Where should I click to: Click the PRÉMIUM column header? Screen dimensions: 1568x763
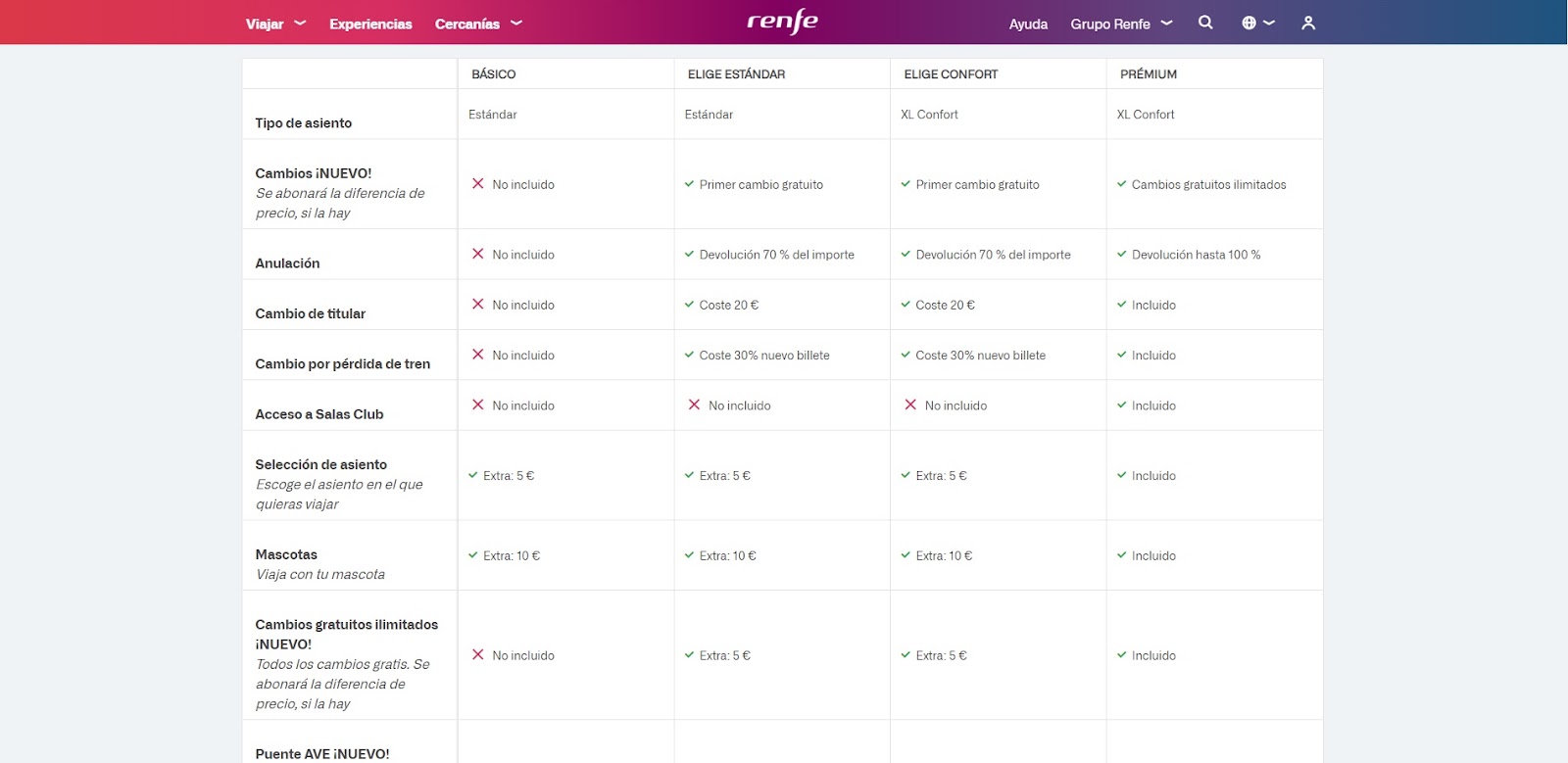click(x=1149, y=74)
